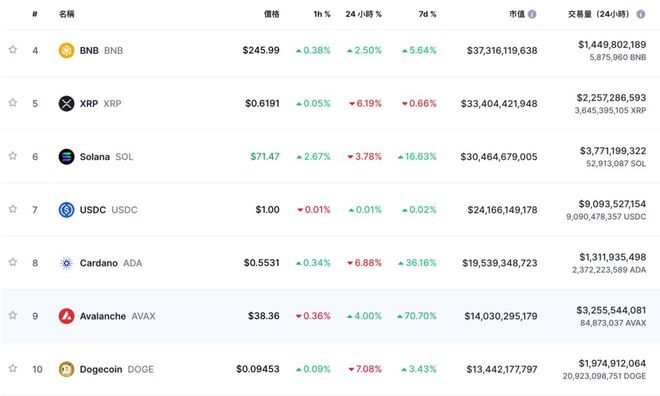Click USDC price $1.00
Screen dimensions: 660x396
[268, 209]
